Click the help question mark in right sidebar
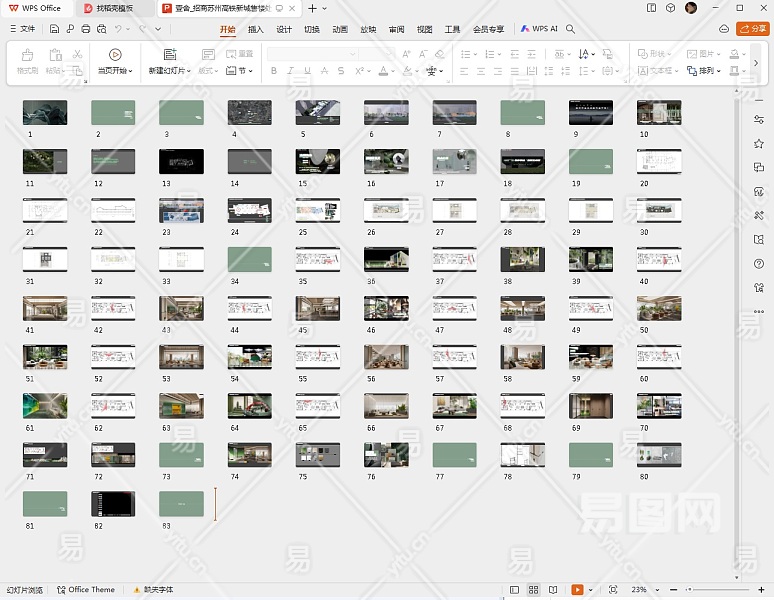 (759, 264)
